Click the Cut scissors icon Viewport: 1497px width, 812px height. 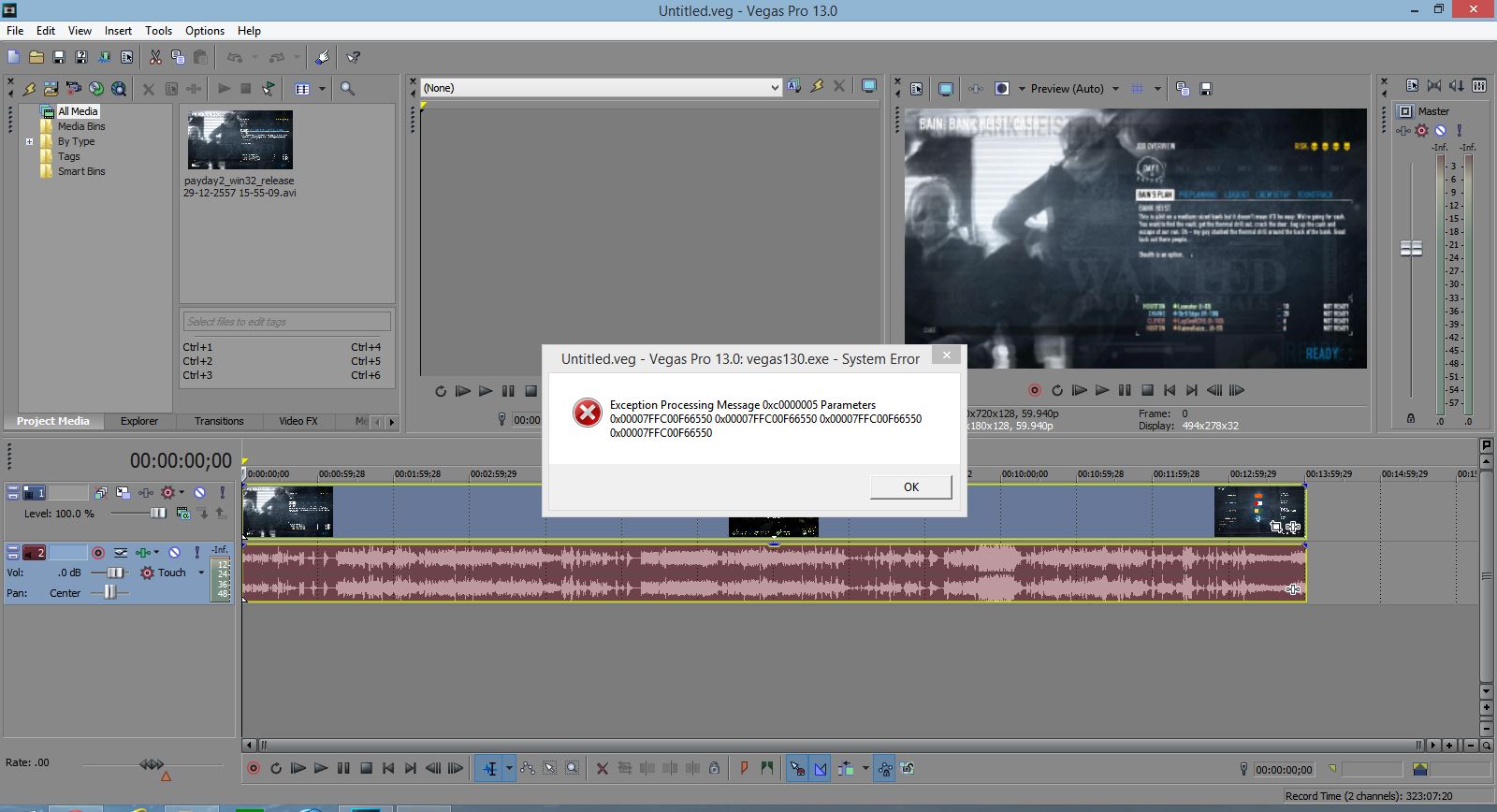coord(155,57)
